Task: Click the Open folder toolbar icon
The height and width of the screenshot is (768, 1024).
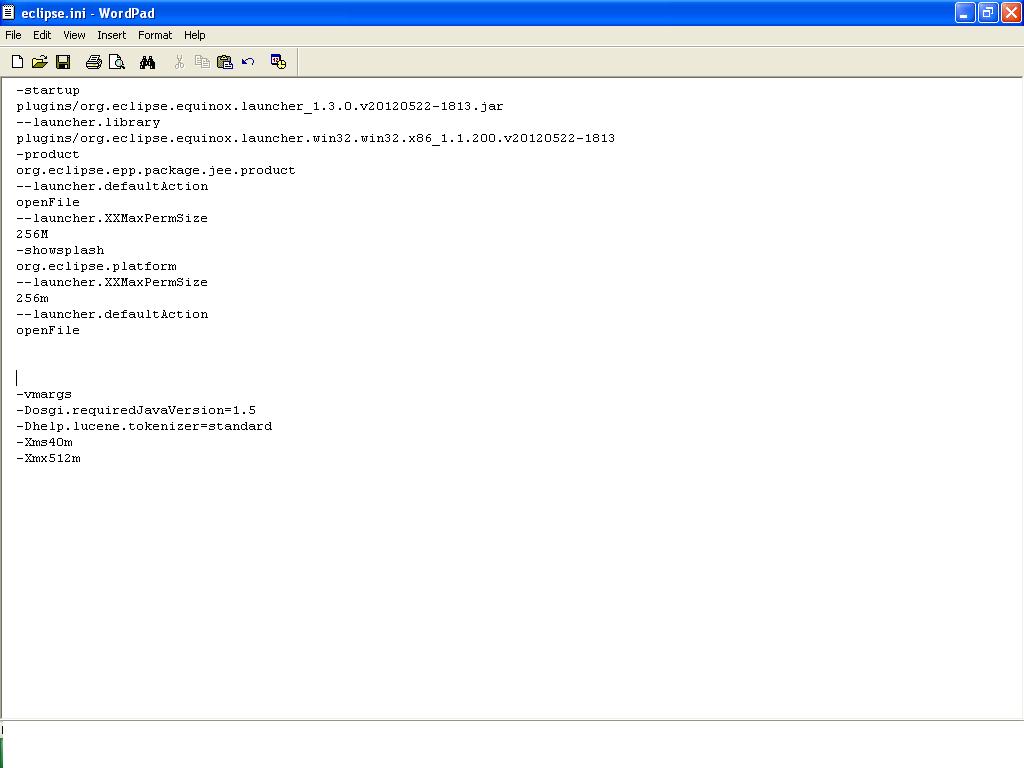Action: (40, 62)
